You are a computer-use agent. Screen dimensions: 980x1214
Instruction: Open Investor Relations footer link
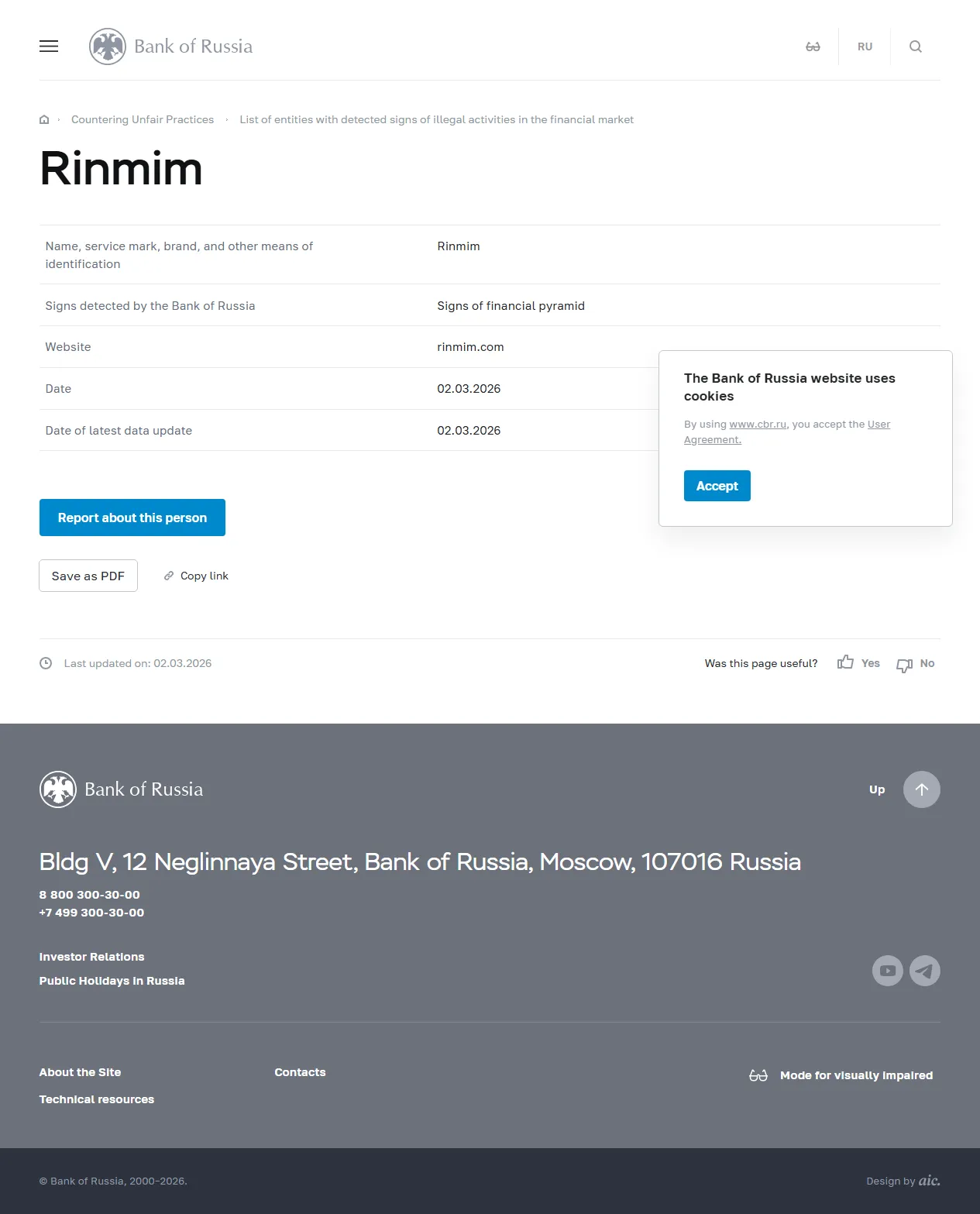coord(91,957)
